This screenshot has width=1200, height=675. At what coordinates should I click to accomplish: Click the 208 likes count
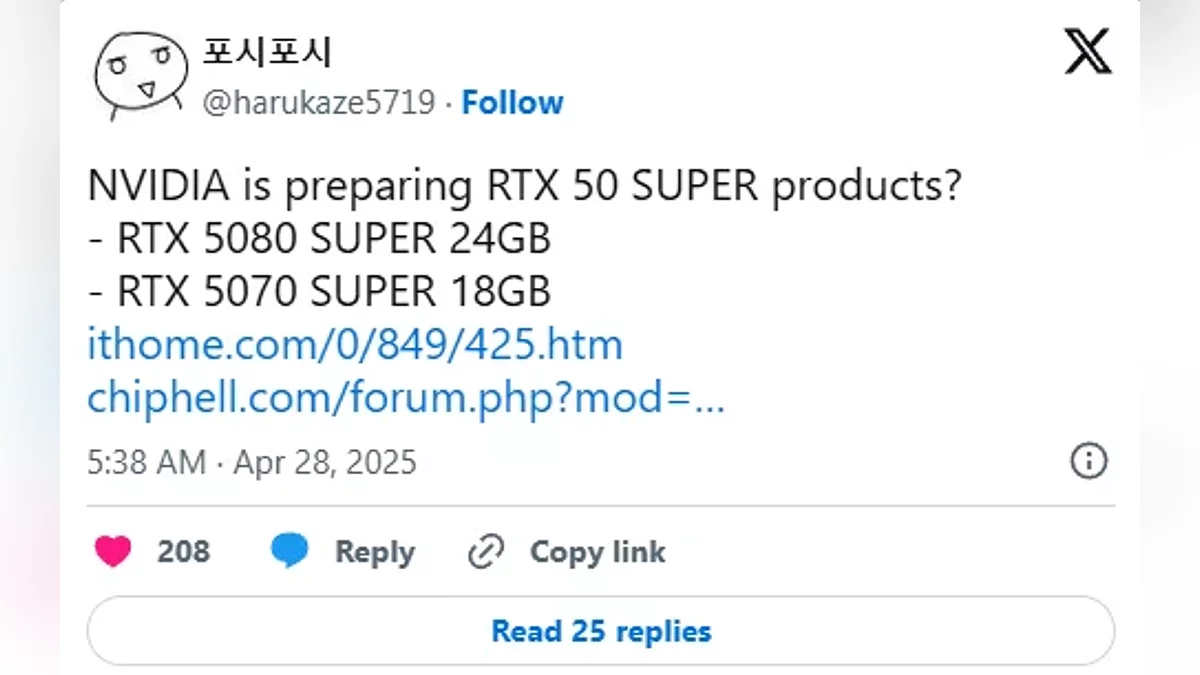click(183, 552)
